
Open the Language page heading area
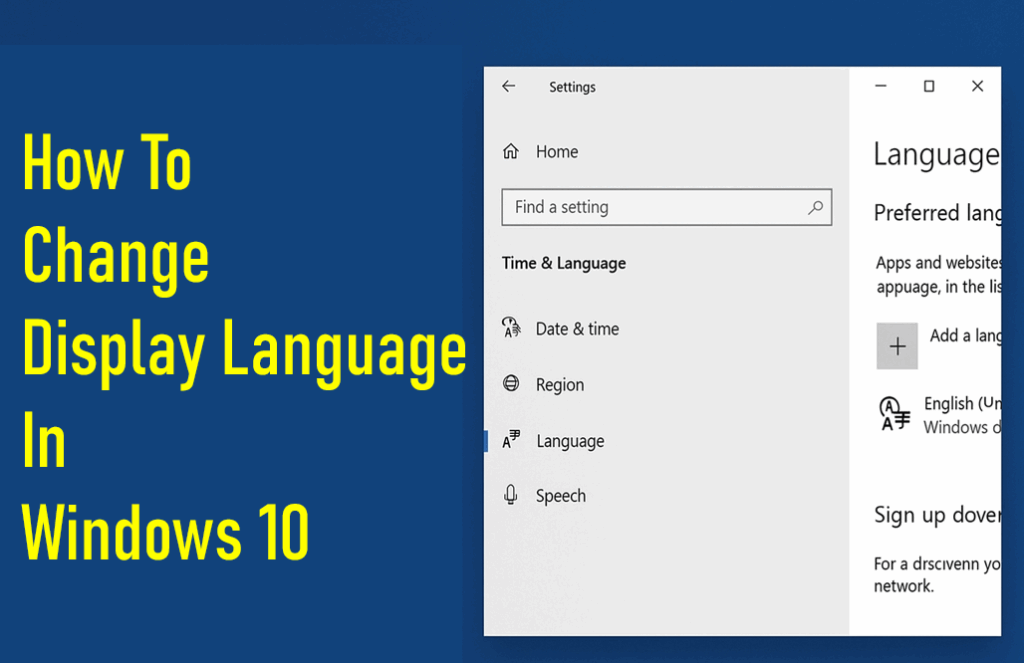934,155
